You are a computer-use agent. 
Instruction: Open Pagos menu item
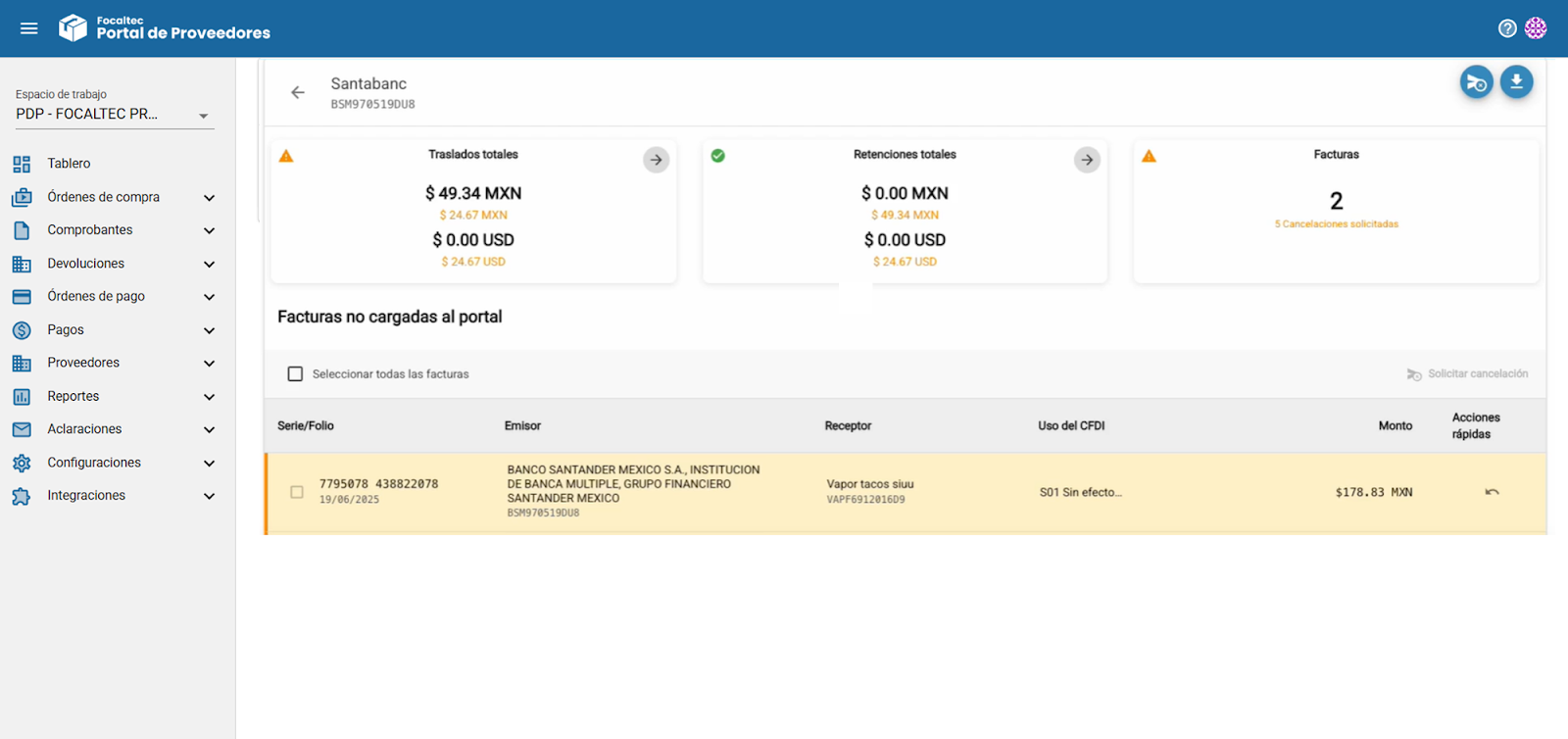click(66, 330)
